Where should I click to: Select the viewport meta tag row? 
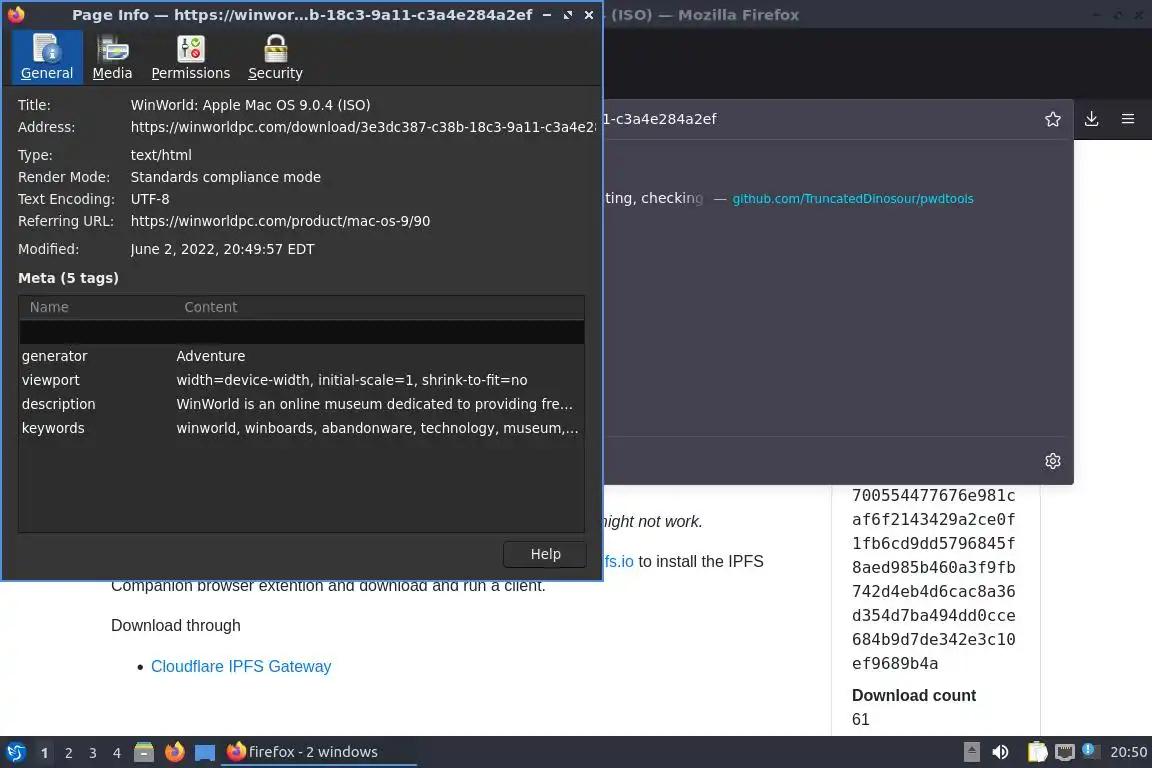[301, 380]
